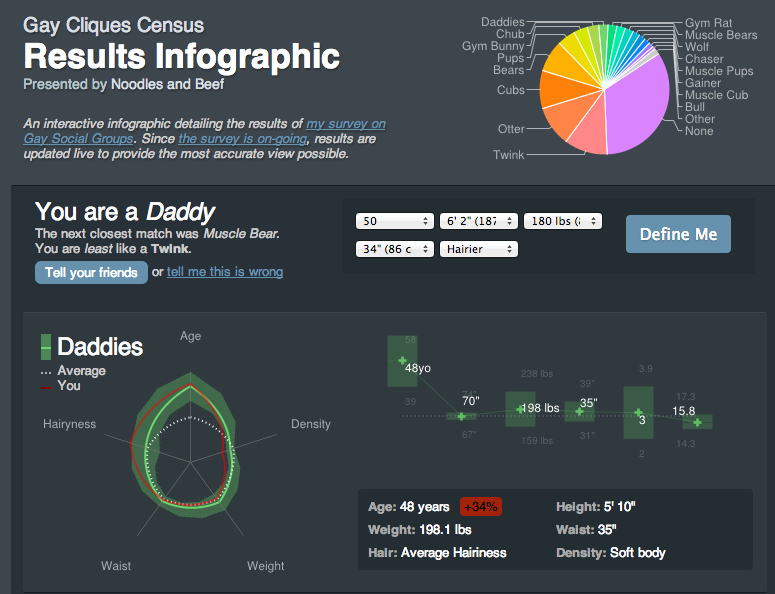Expand the weight dropdown showing 180 lbs
This screenshot has width=775, height=594.
tap(563, 221)
